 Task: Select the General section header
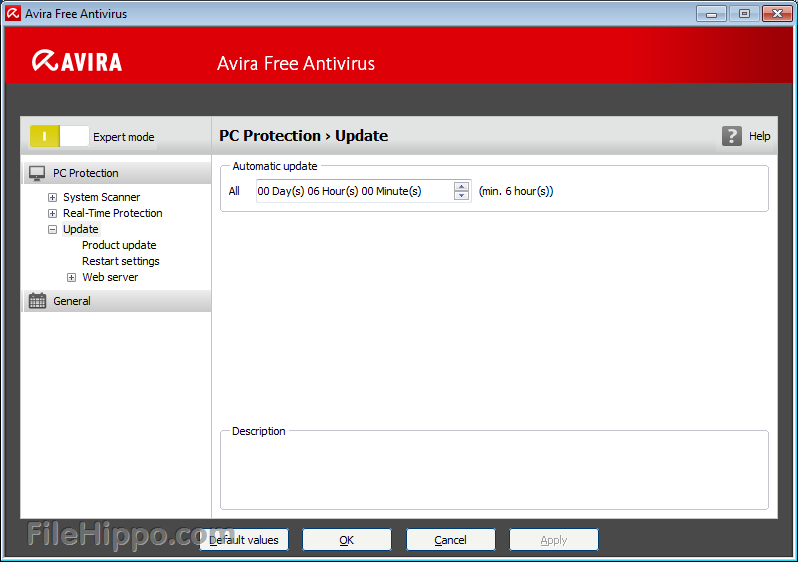coord(117,301)
